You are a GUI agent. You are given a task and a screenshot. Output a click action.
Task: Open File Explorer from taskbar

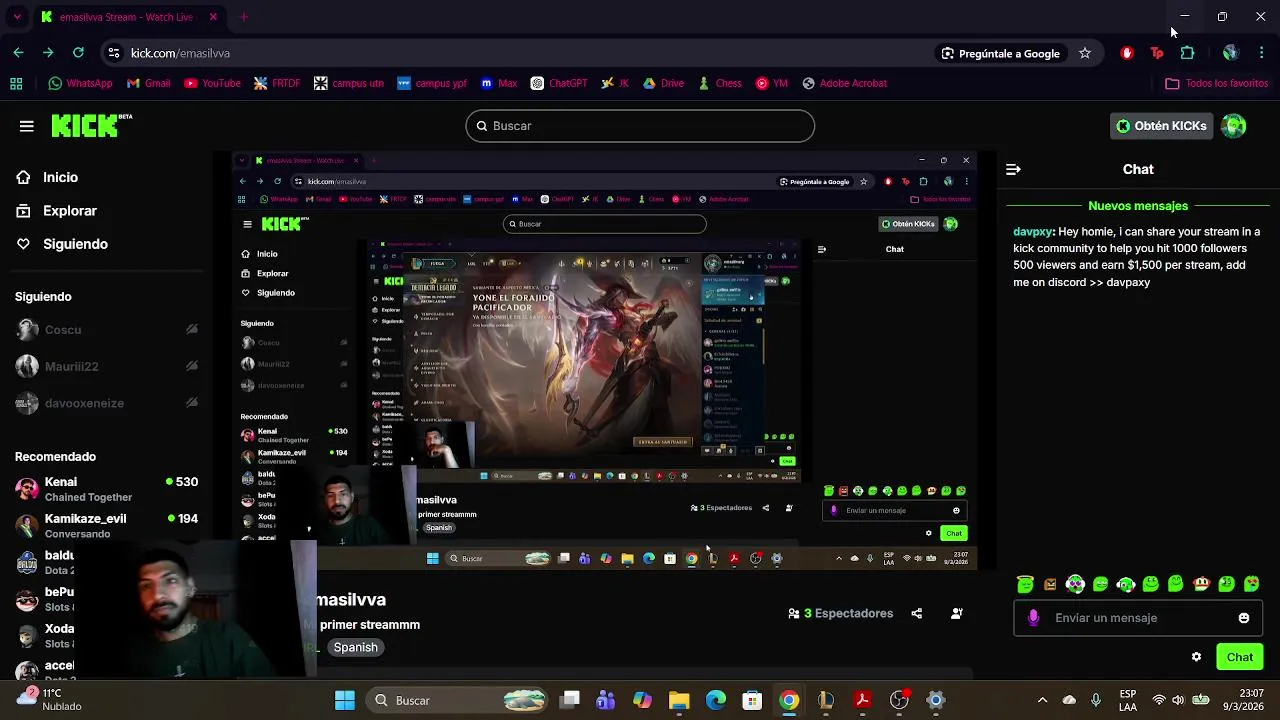pyautogui.click(x=679, y=701)
